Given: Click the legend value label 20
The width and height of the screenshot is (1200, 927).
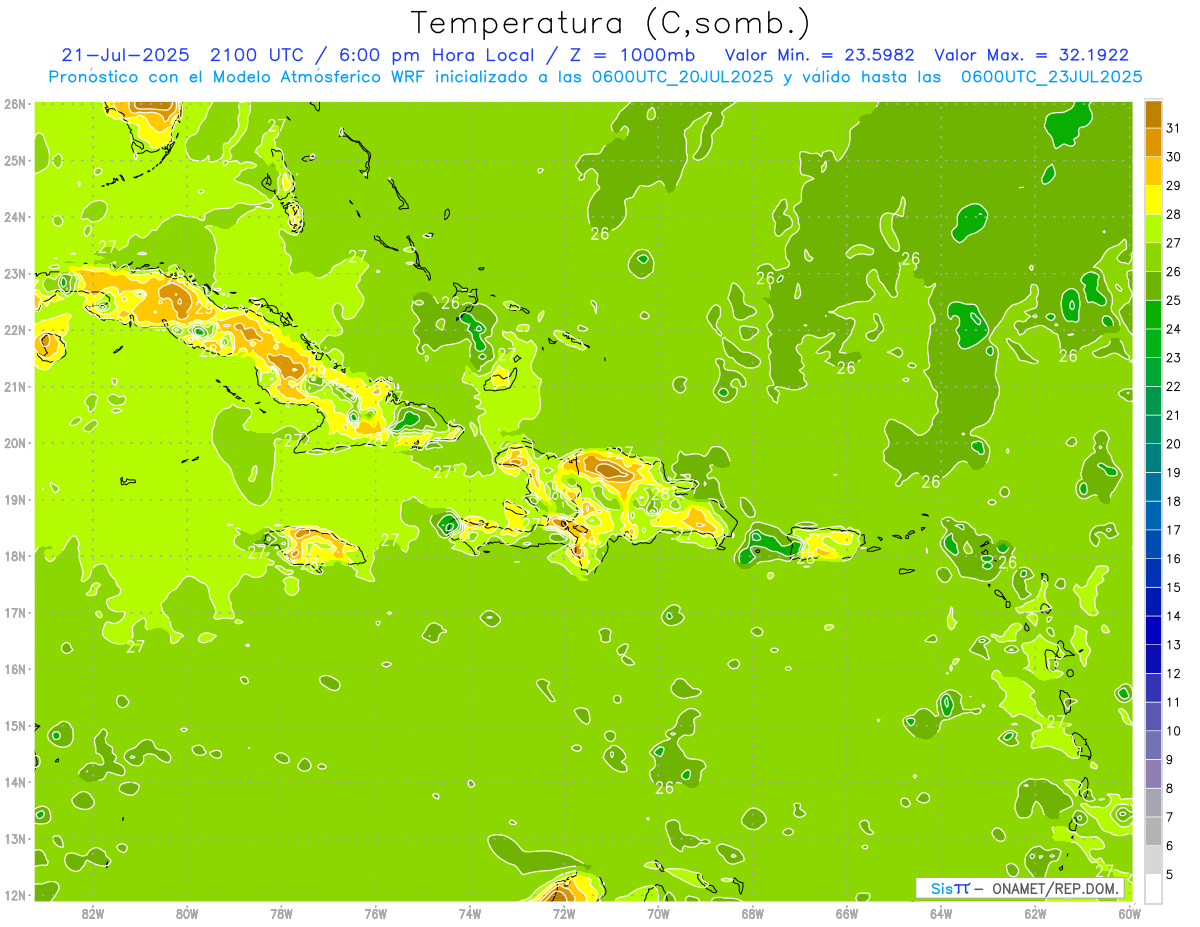Looking at the screenshot, I should tap(1174, 444).
